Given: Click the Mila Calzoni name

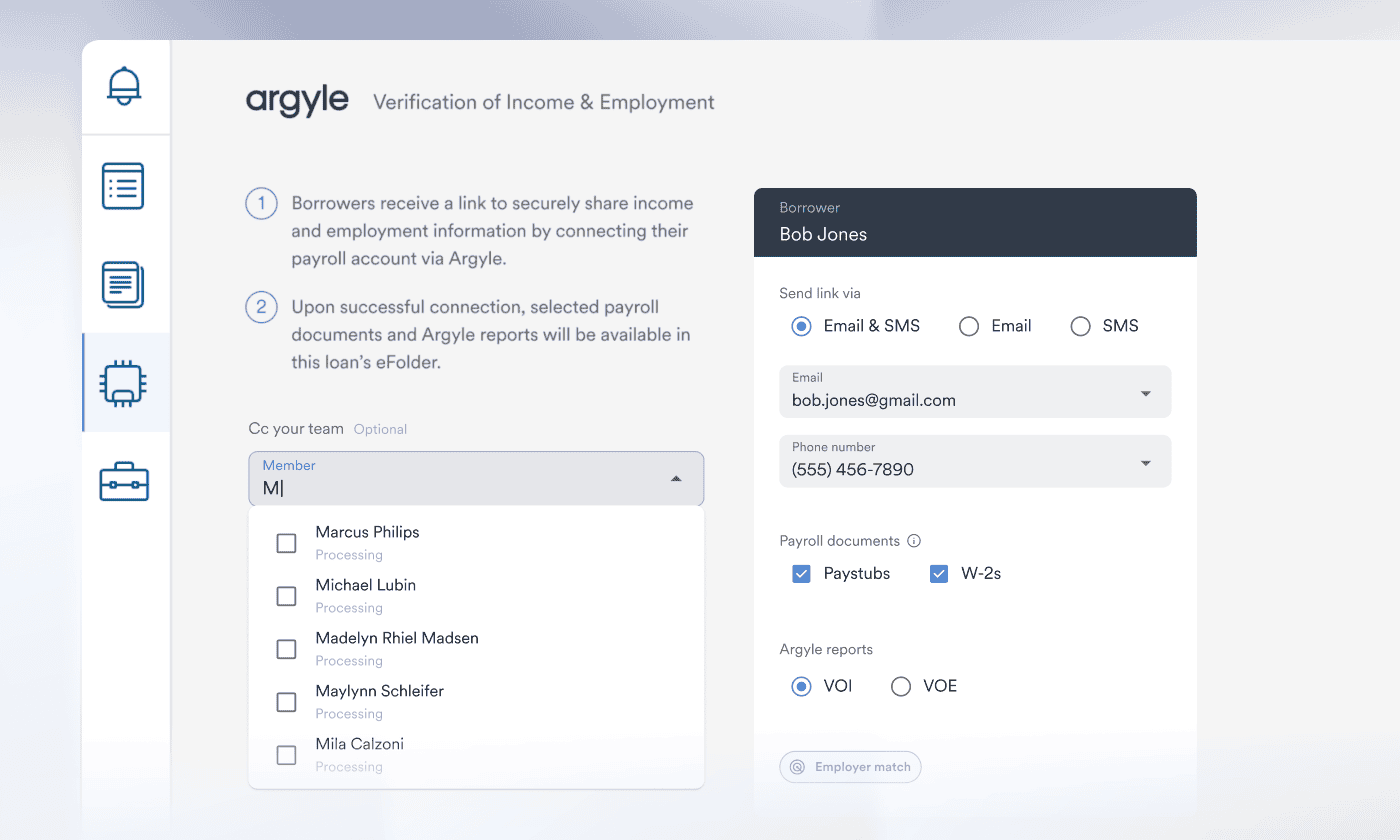Looking at the screenshot, I should [x=359, y=744].
